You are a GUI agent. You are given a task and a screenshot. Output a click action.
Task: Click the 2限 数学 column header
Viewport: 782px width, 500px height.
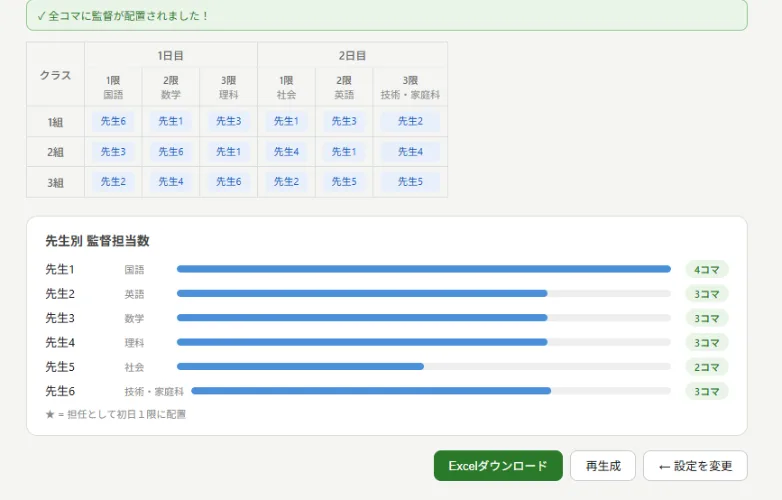pos(171,87)
